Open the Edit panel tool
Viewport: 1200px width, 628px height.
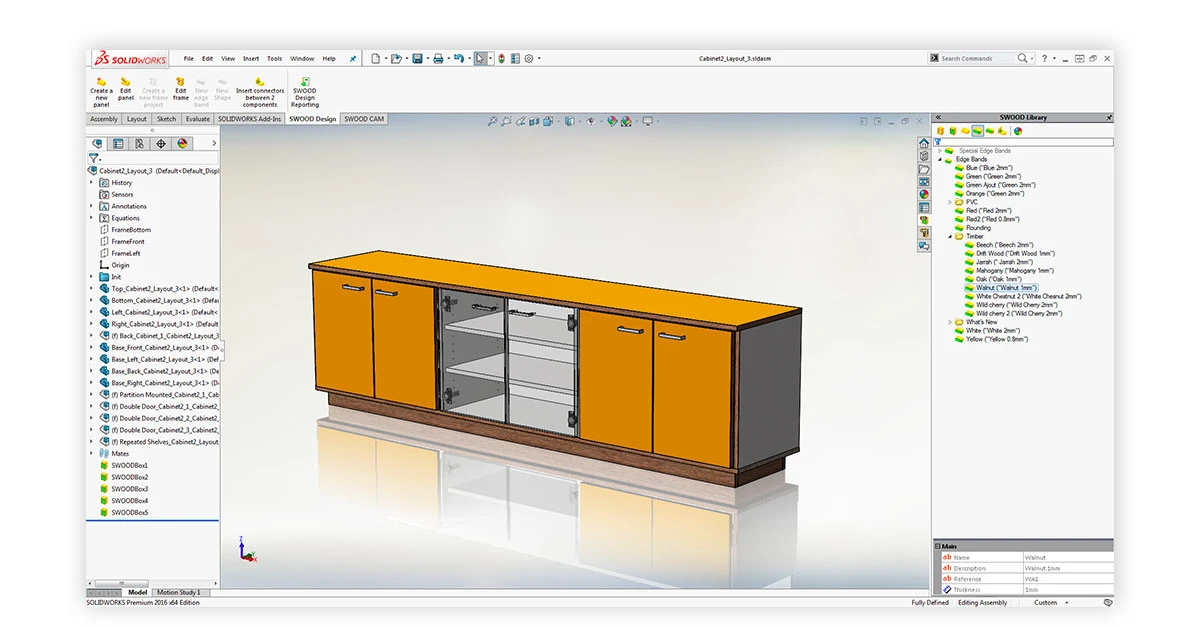click(x=125, y=91)
